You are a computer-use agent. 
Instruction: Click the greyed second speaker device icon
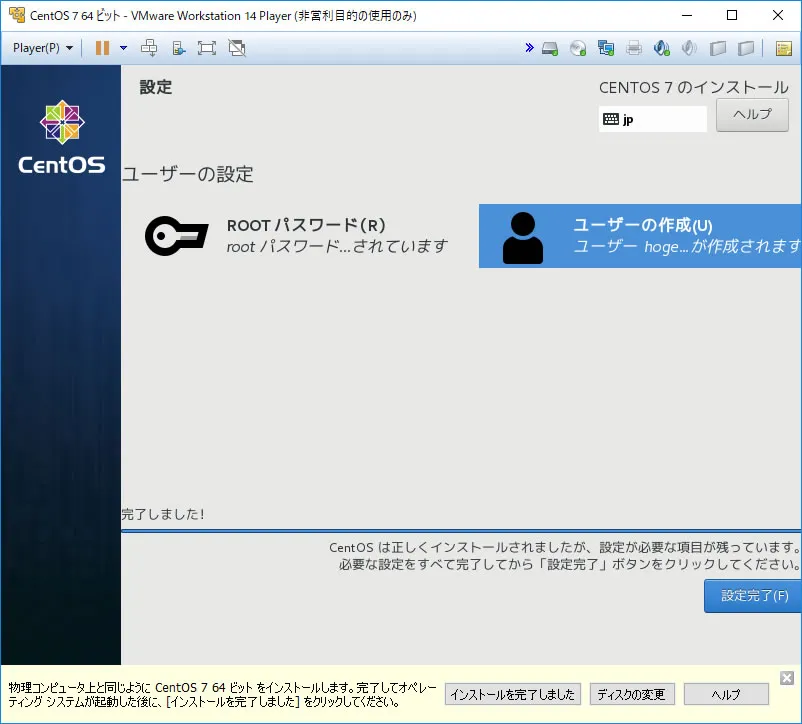pos(689,49)
